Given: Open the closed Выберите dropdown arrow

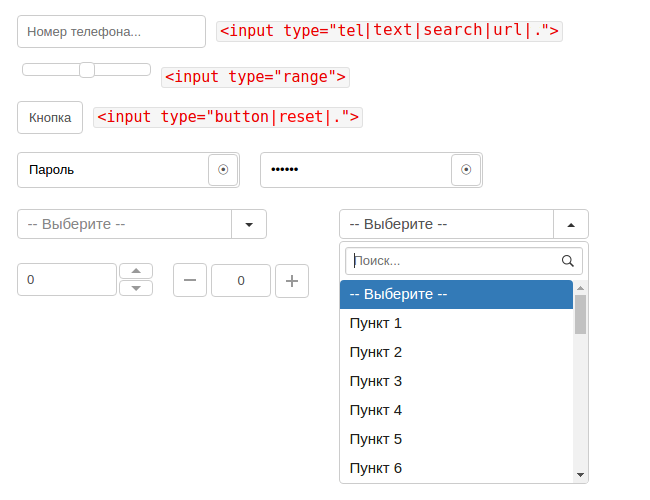Looking at the screenshot, I should tap(249, 224).
